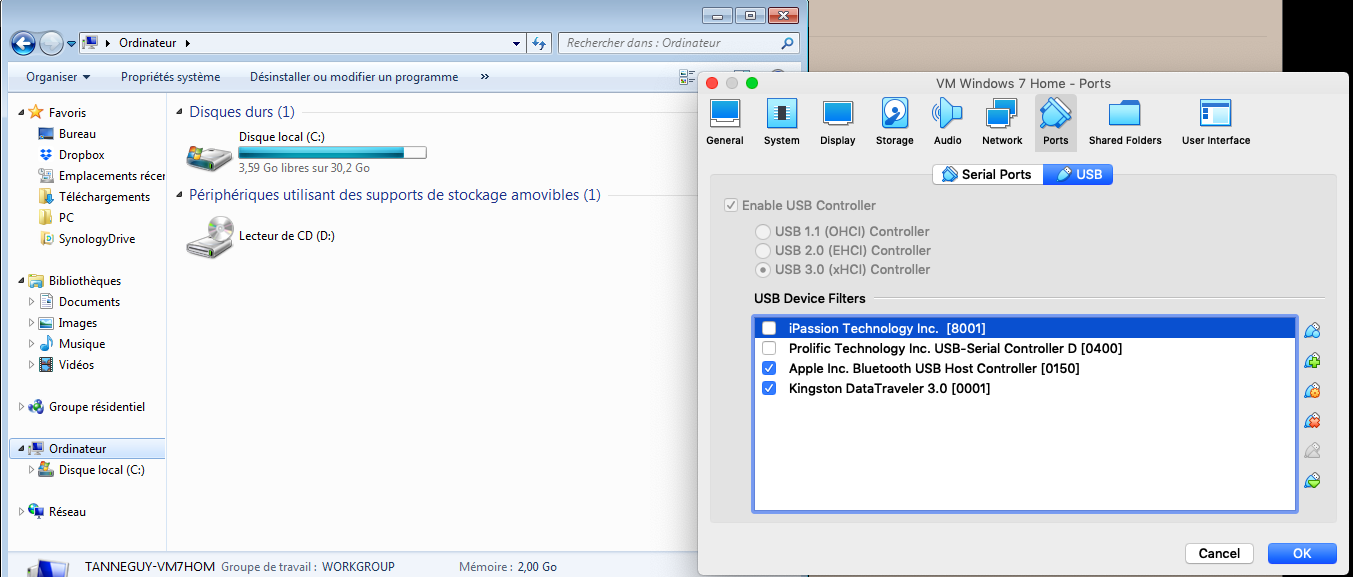Open Téléchargements in Favoris
The height and width of the screenshot is (577, 1353).
coord(93,197)
